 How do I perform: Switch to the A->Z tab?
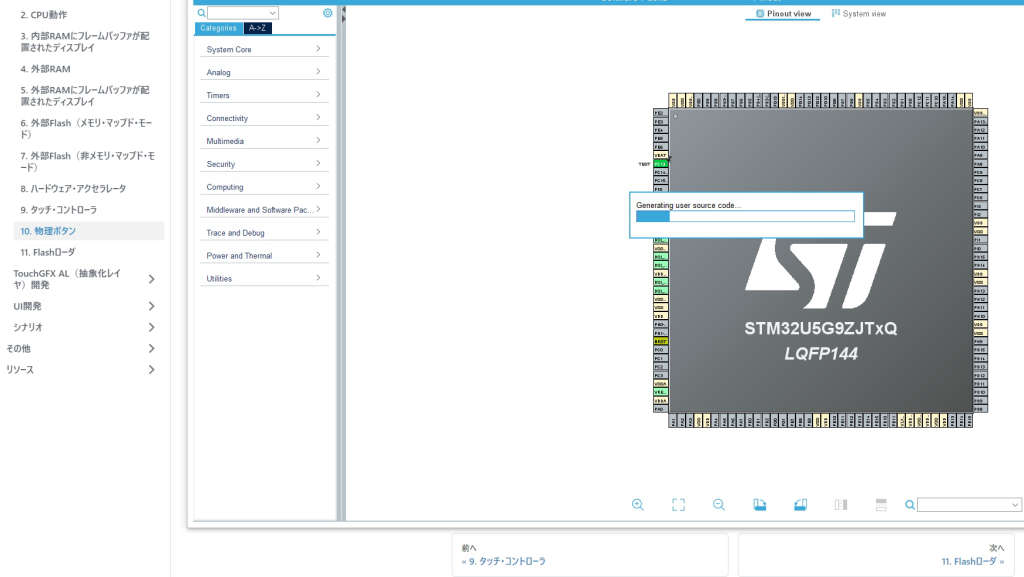pyautogui.click(x=257, y=28)
